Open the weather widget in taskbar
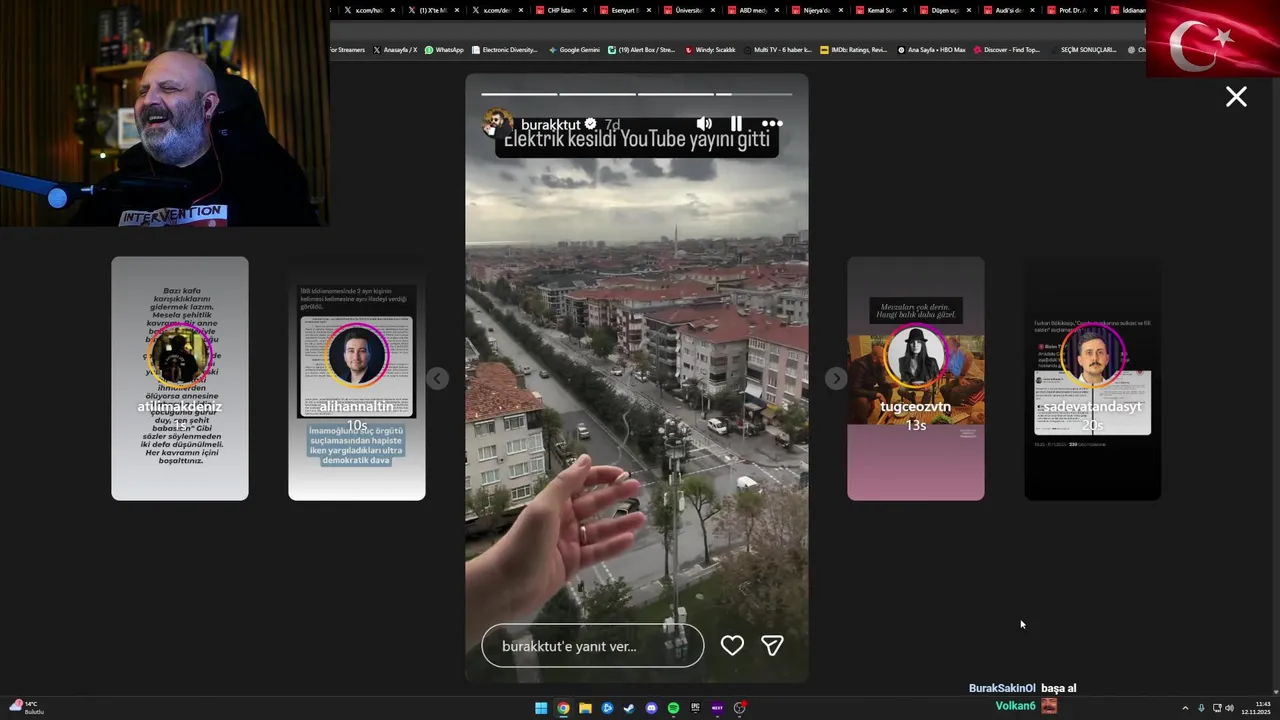 (x=26, y=707)
